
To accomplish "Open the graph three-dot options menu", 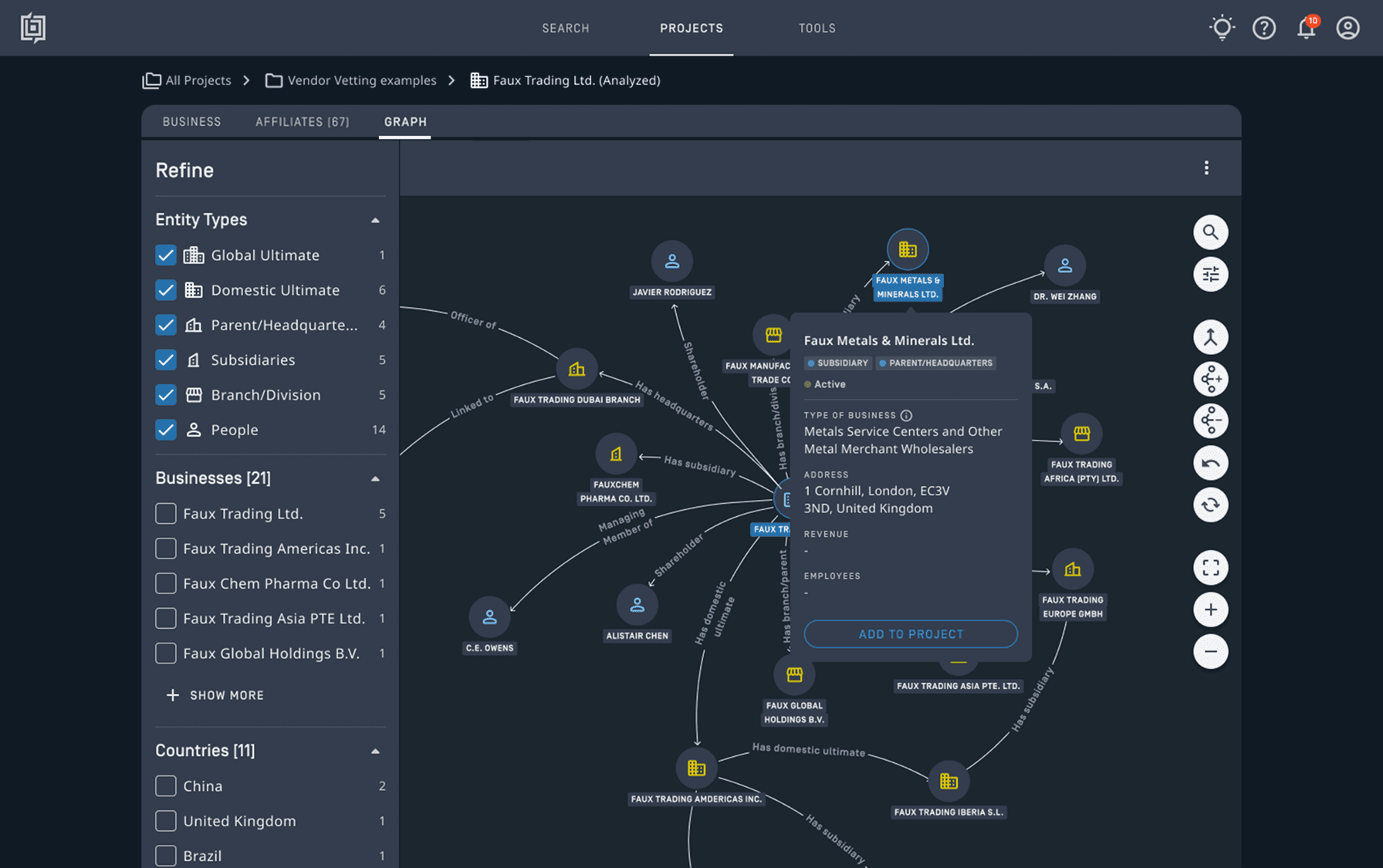I will (x=1206, y=168).
